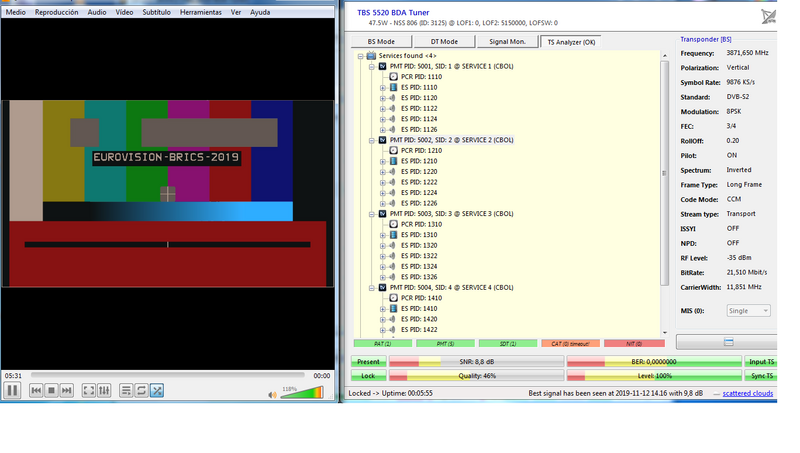Image resolution: width=800 pixels, height=453 pixels.
Task: Select ES PID: 1126 row
Action: 419,130
